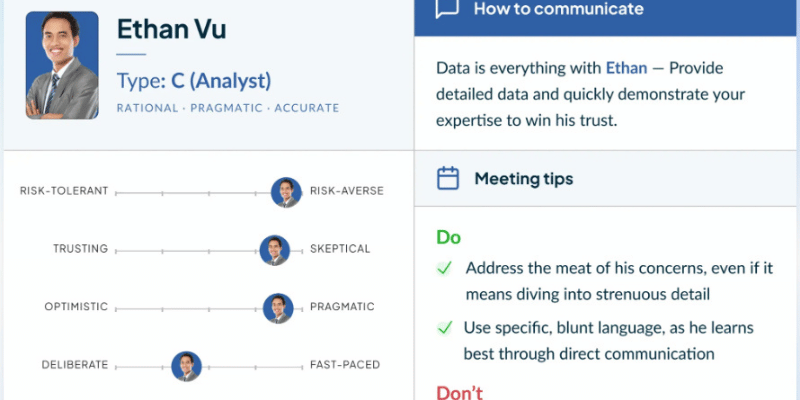The height and width of the screenshot is (400, 800).
Task: Open Ethan Vu's profile photo
Action: pyautogui.click(x=62, y=65)
